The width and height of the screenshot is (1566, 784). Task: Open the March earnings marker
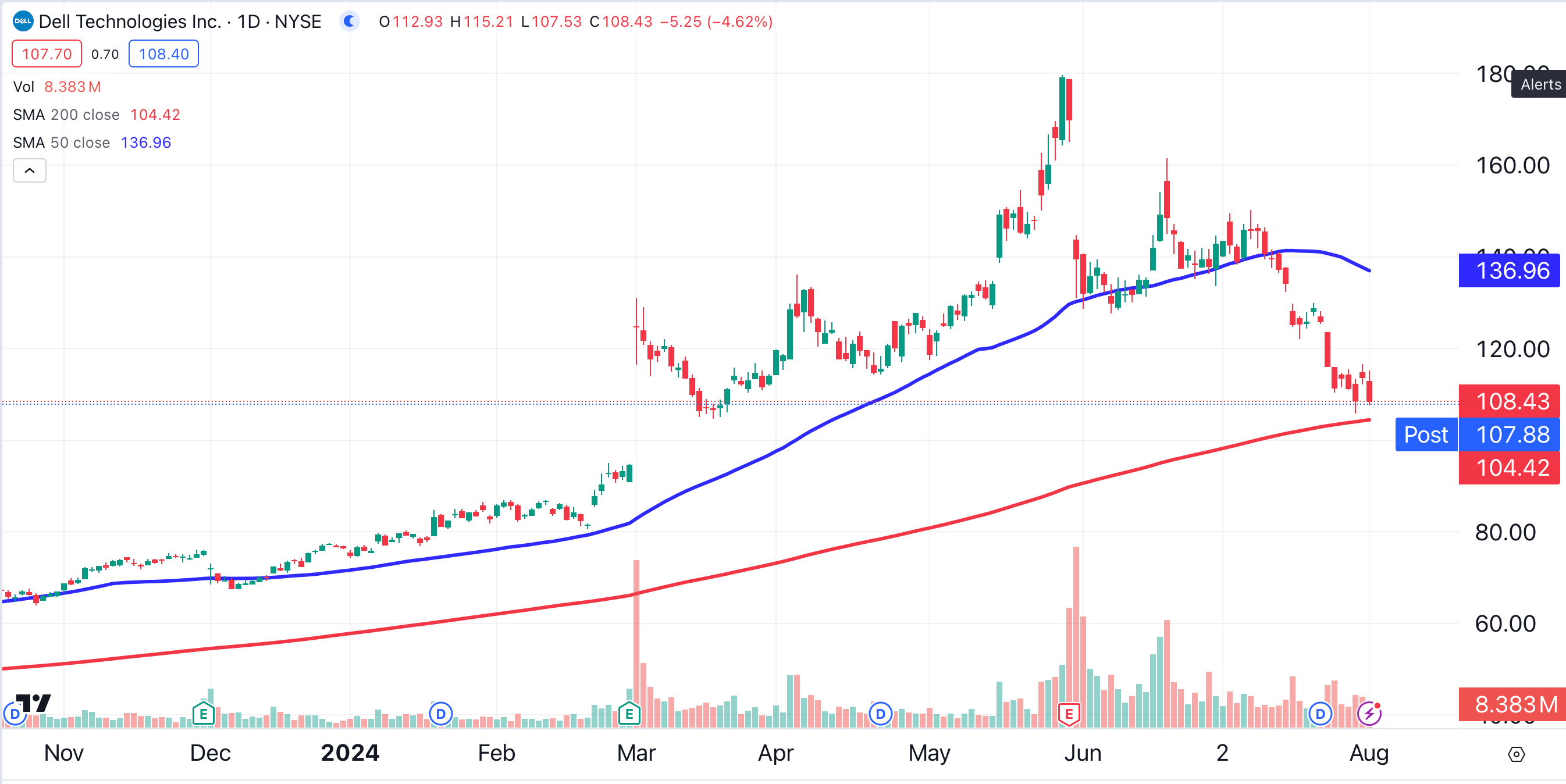[629, 714]
